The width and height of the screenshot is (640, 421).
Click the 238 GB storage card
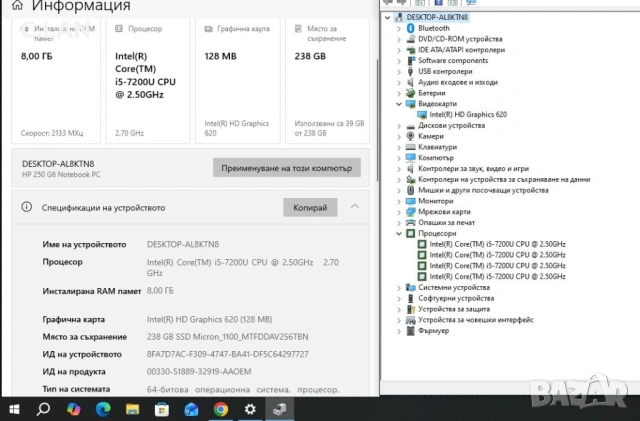327,81
